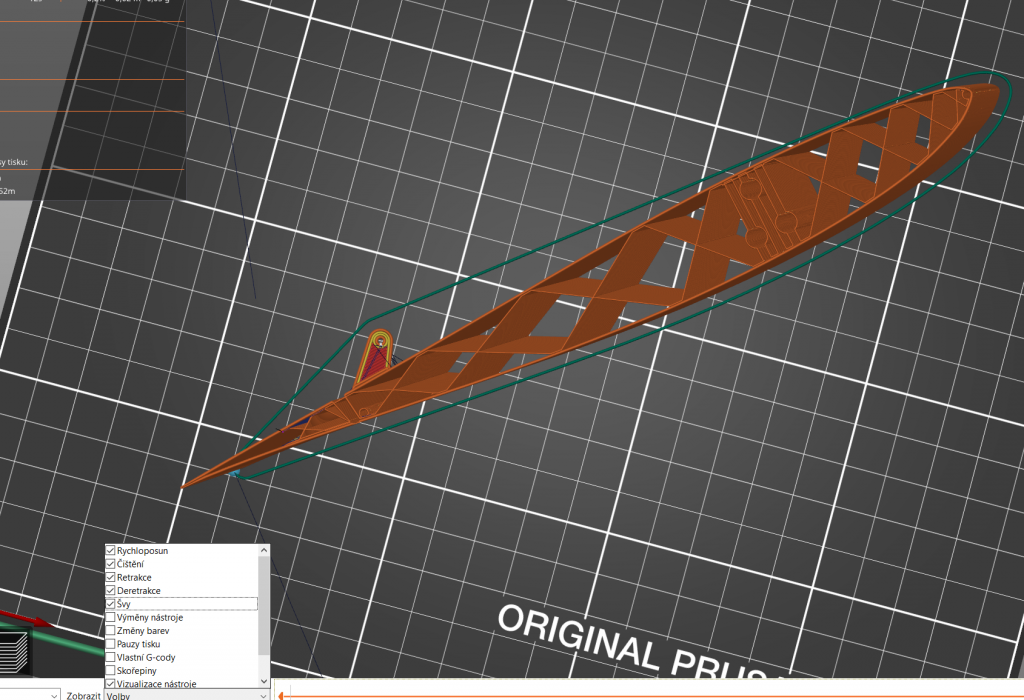Disable Retrakce display

[111, 578]
